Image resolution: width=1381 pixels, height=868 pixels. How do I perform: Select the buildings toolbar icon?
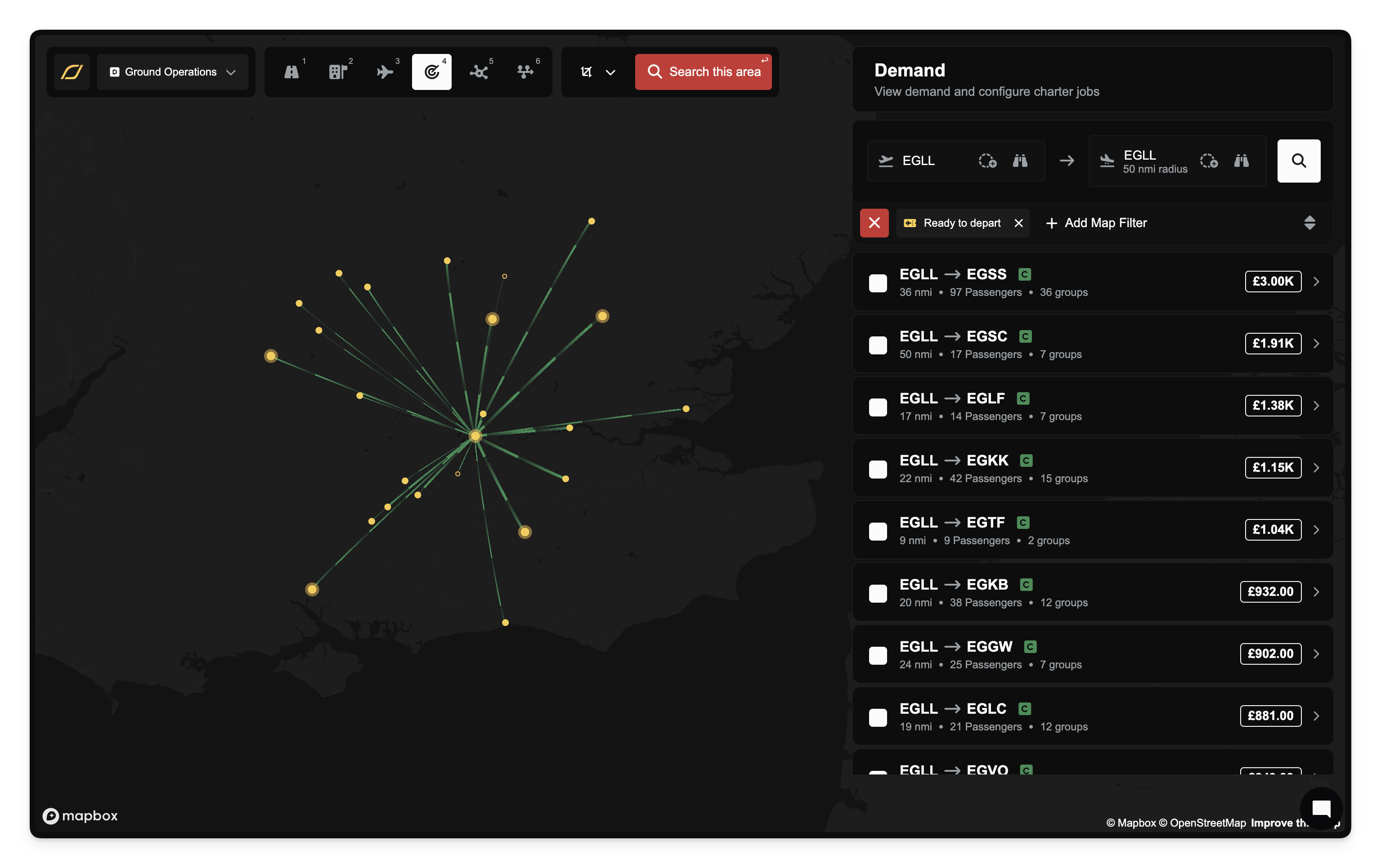[338, 72]
